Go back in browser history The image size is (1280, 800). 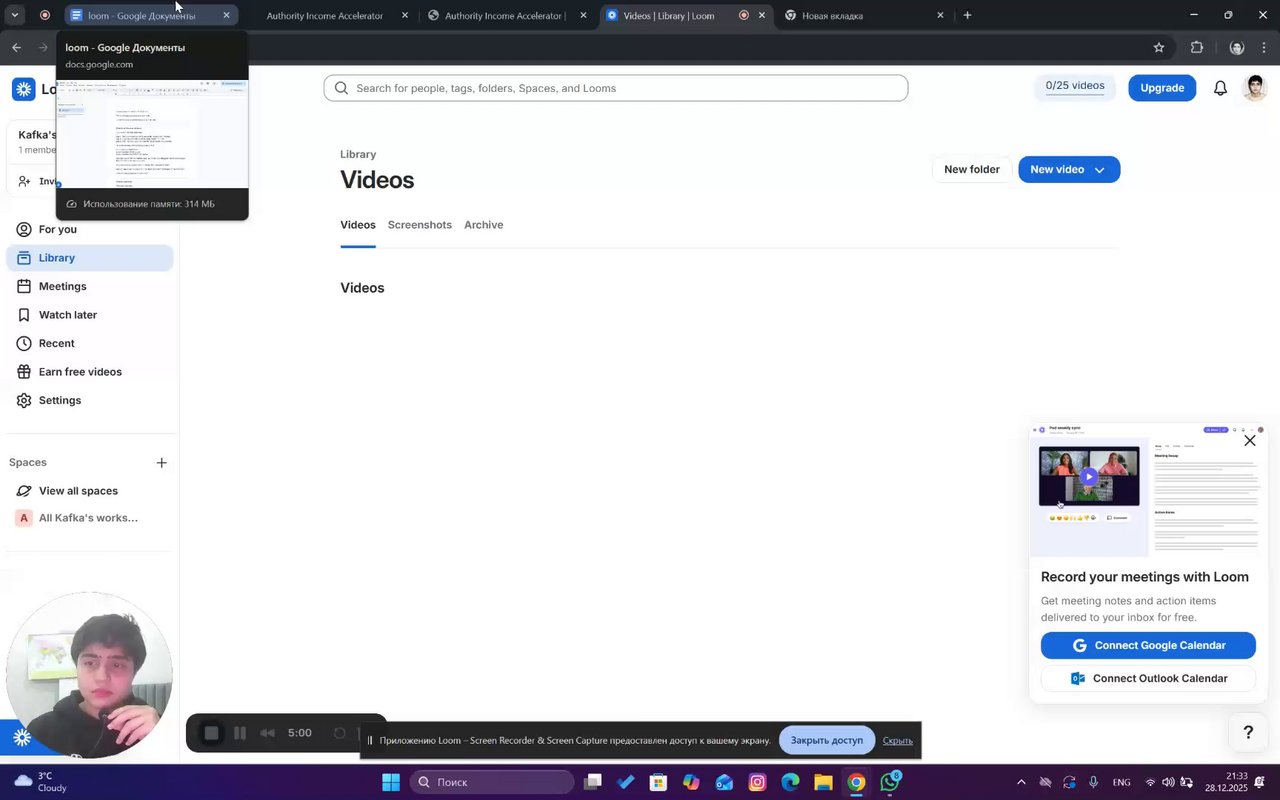point(16,47)
